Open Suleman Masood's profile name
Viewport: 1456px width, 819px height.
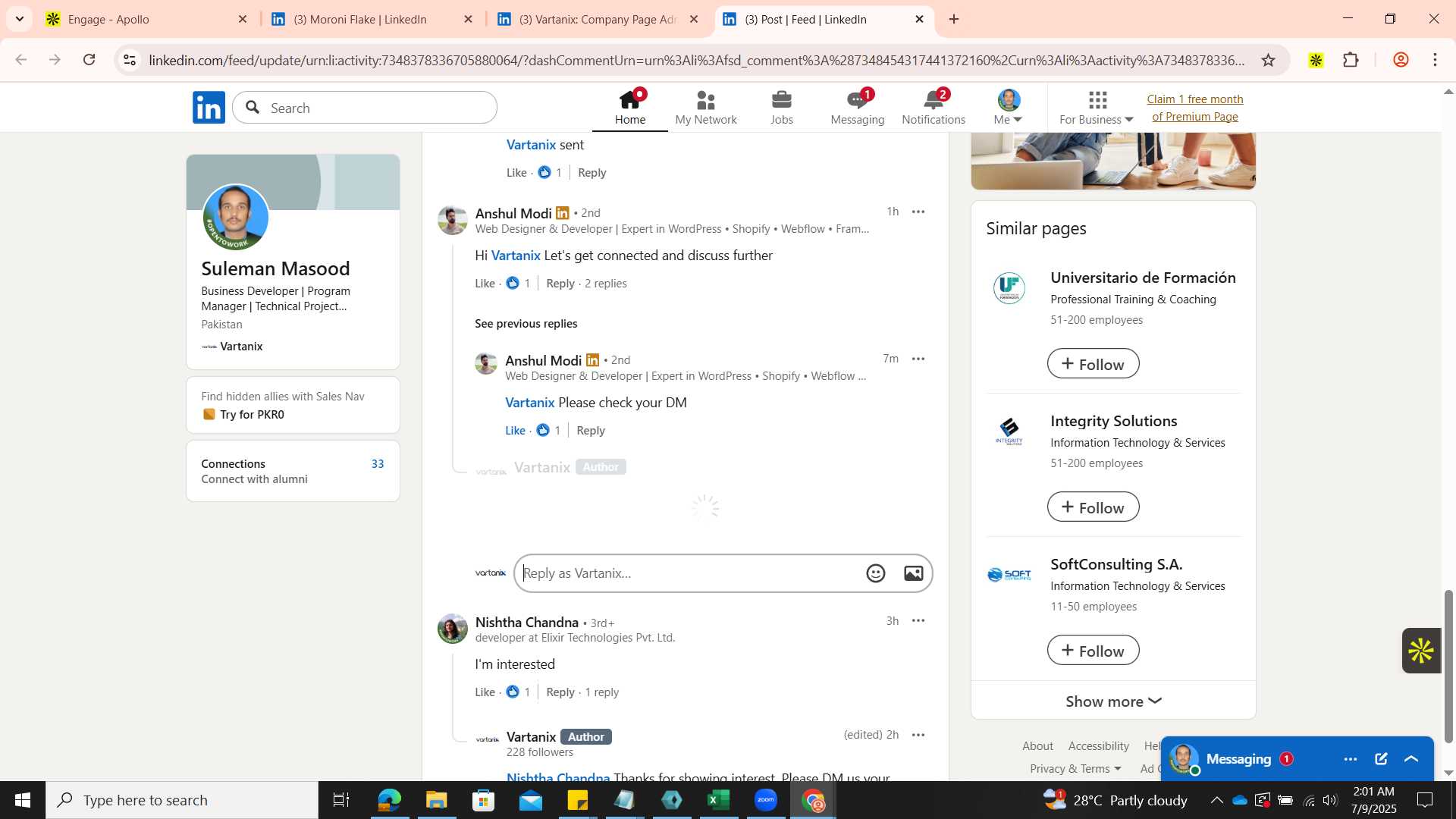(275, 268)
